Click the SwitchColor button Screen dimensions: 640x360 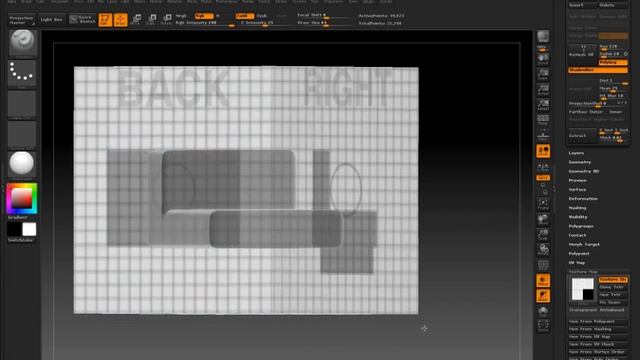[21, 240]
